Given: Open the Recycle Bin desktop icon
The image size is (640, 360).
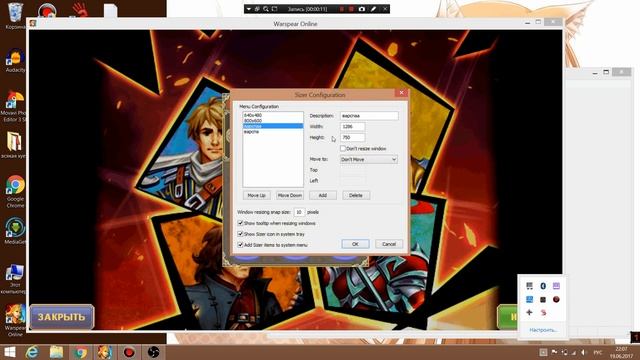Looking at the screenshot, I should tap(16, 16).
